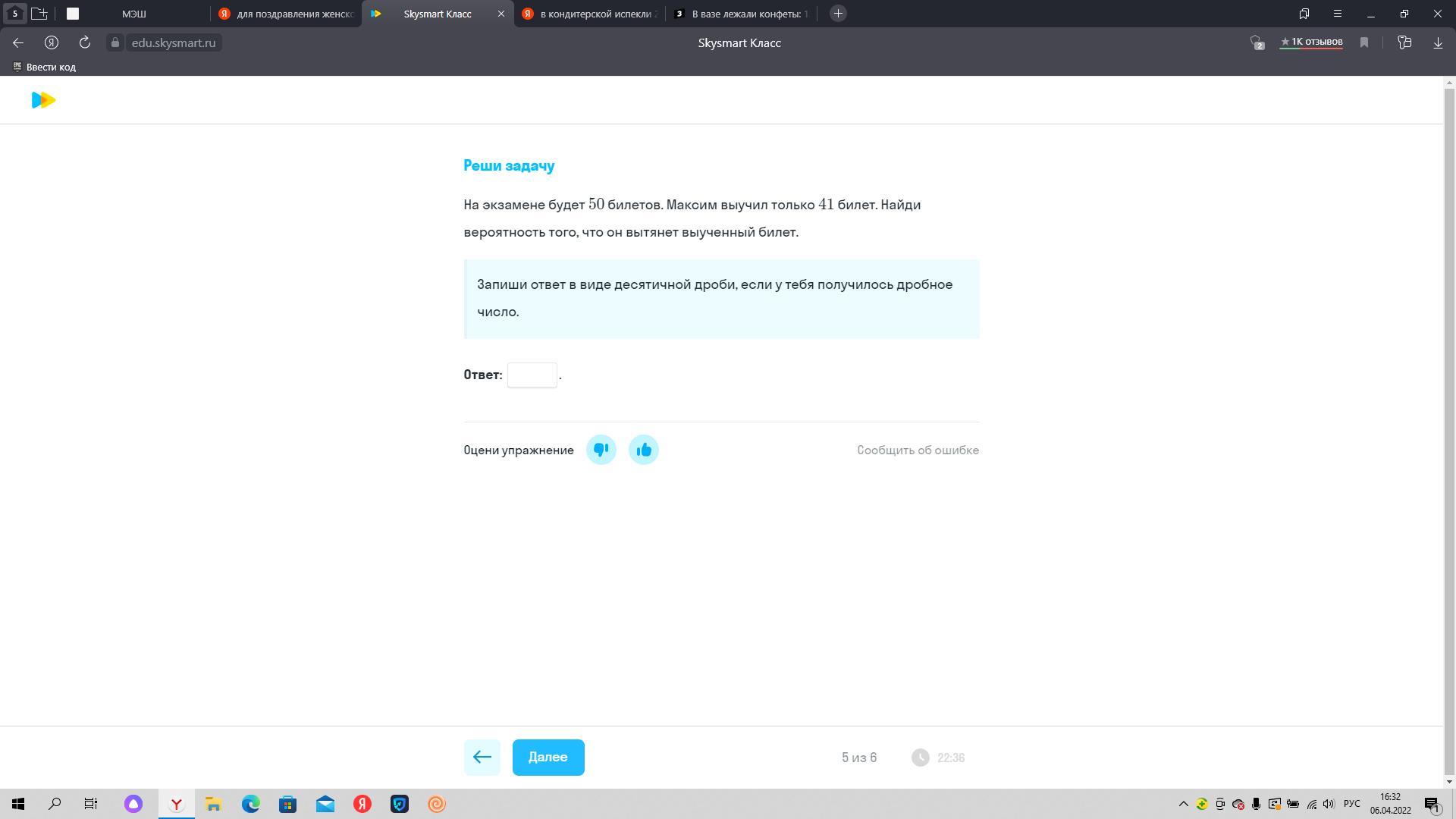The height and width of the screenshot is (819, 1456).
Task: Open the browser downloads icon
Action: [x=1437, y=42]
